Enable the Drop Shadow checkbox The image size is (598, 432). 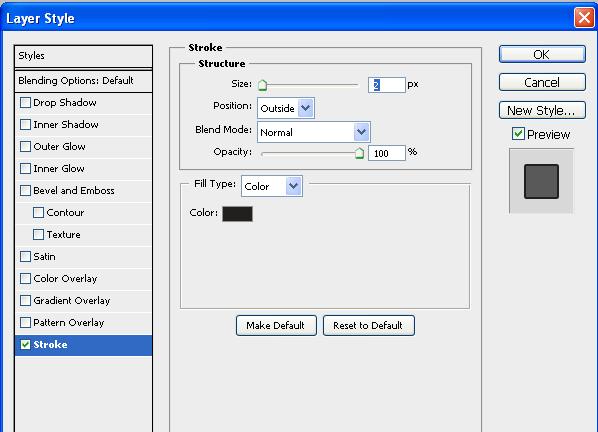pos(25,103)
